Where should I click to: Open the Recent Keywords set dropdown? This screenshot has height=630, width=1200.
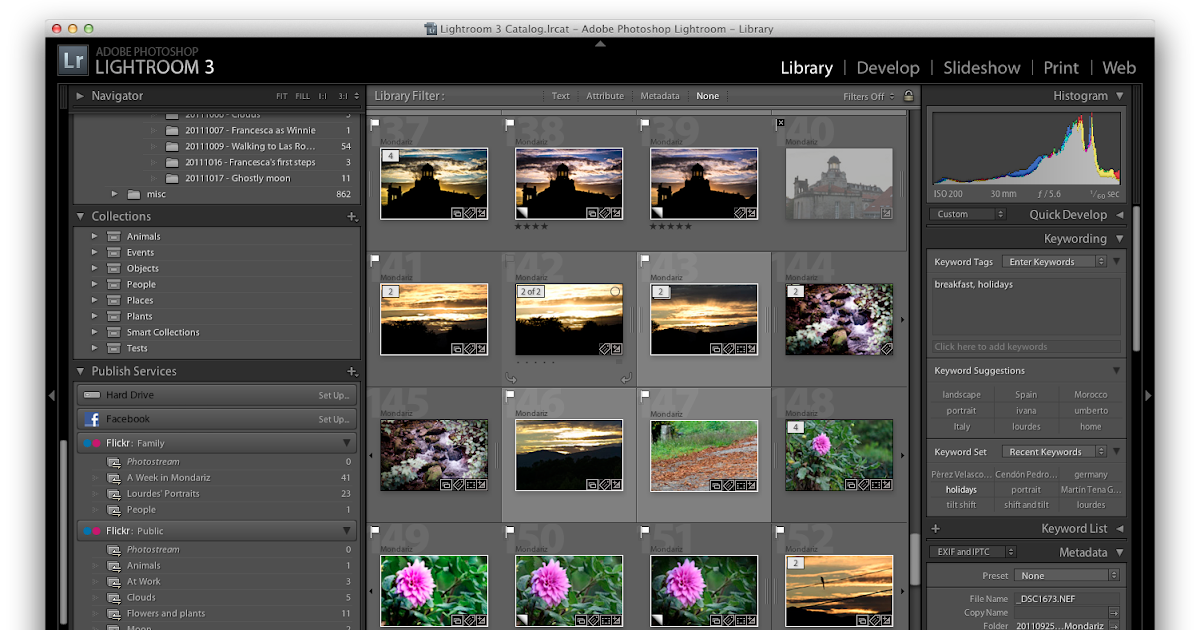1052,452
